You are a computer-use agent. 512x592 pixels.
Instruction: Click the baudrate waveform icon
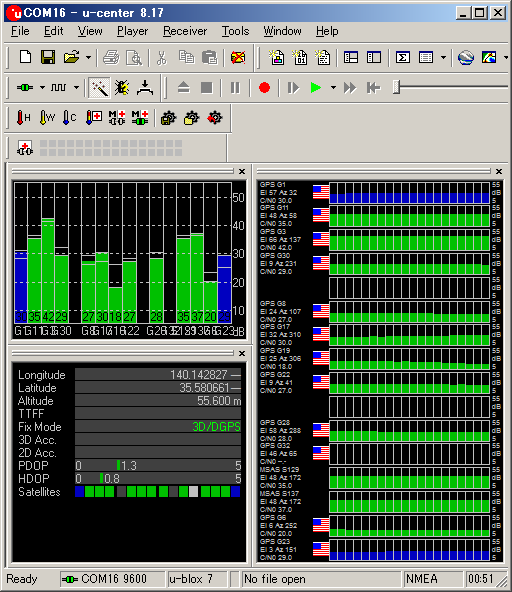point(59,88)
